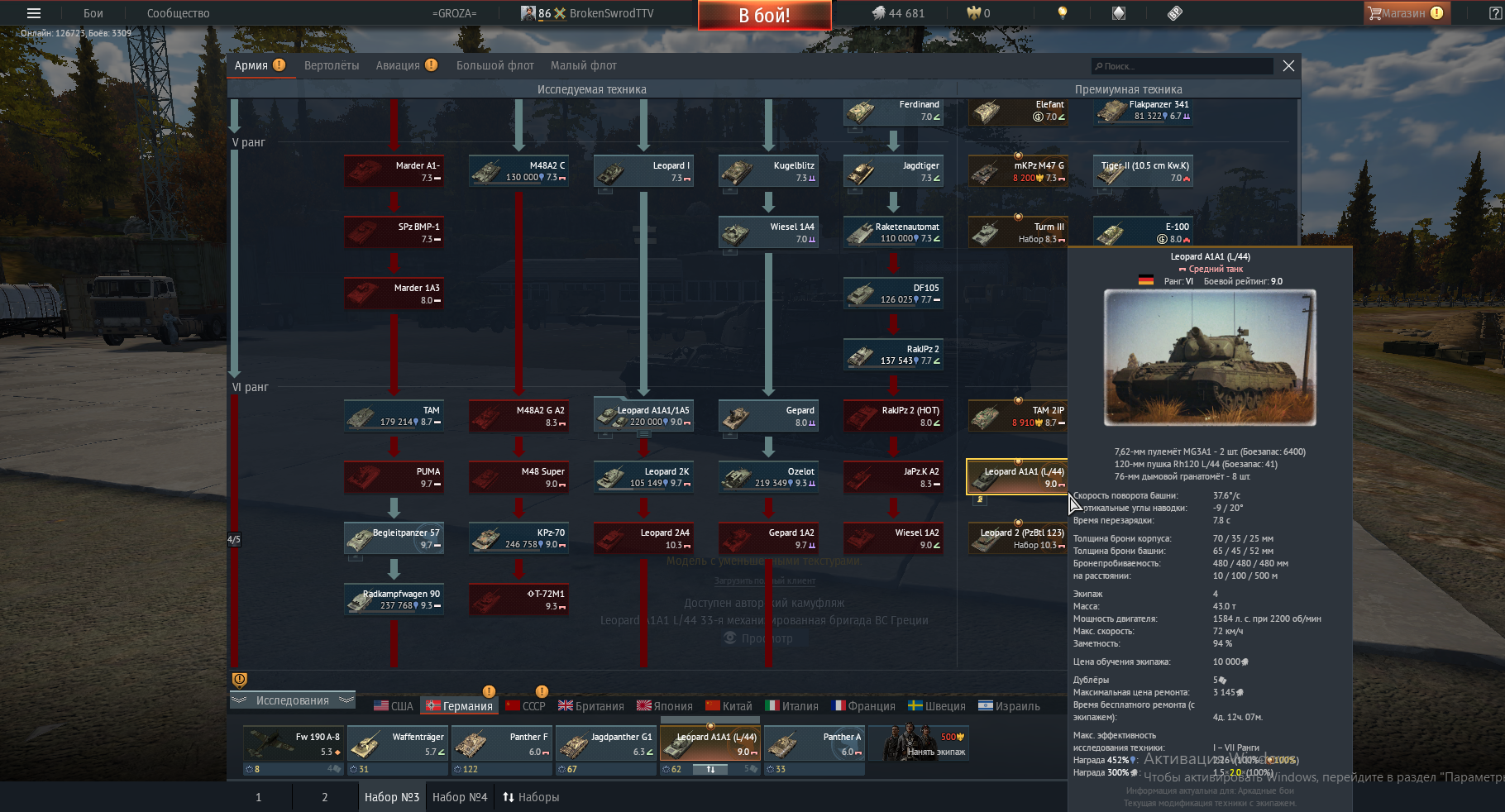Switch to the Малый флот tab
Viewport: 1505px width, 812px height.
click(x=584, y=65)
